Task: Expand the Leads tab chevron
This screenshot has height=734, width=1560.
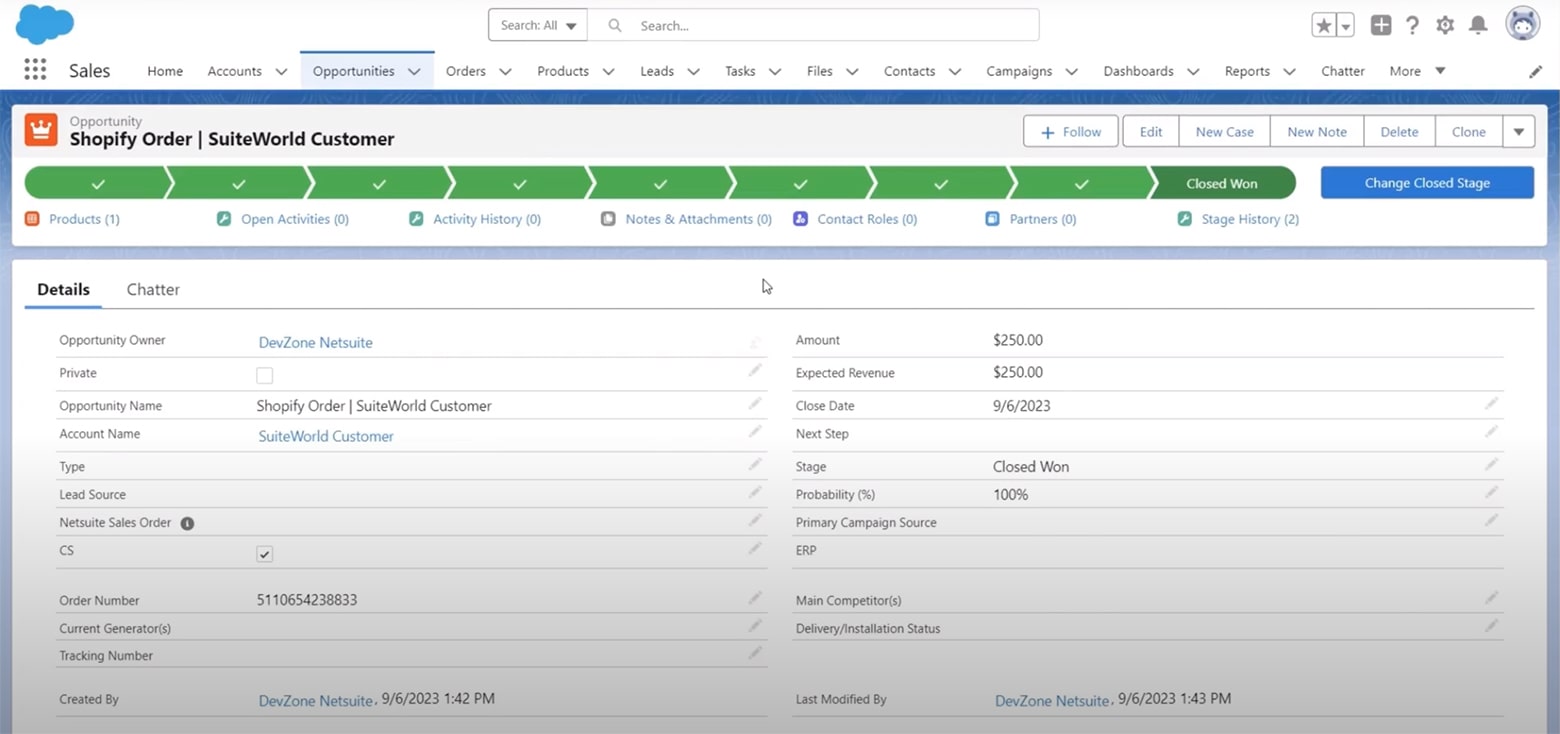Action: pyautogui.click(x=693, y=72)
